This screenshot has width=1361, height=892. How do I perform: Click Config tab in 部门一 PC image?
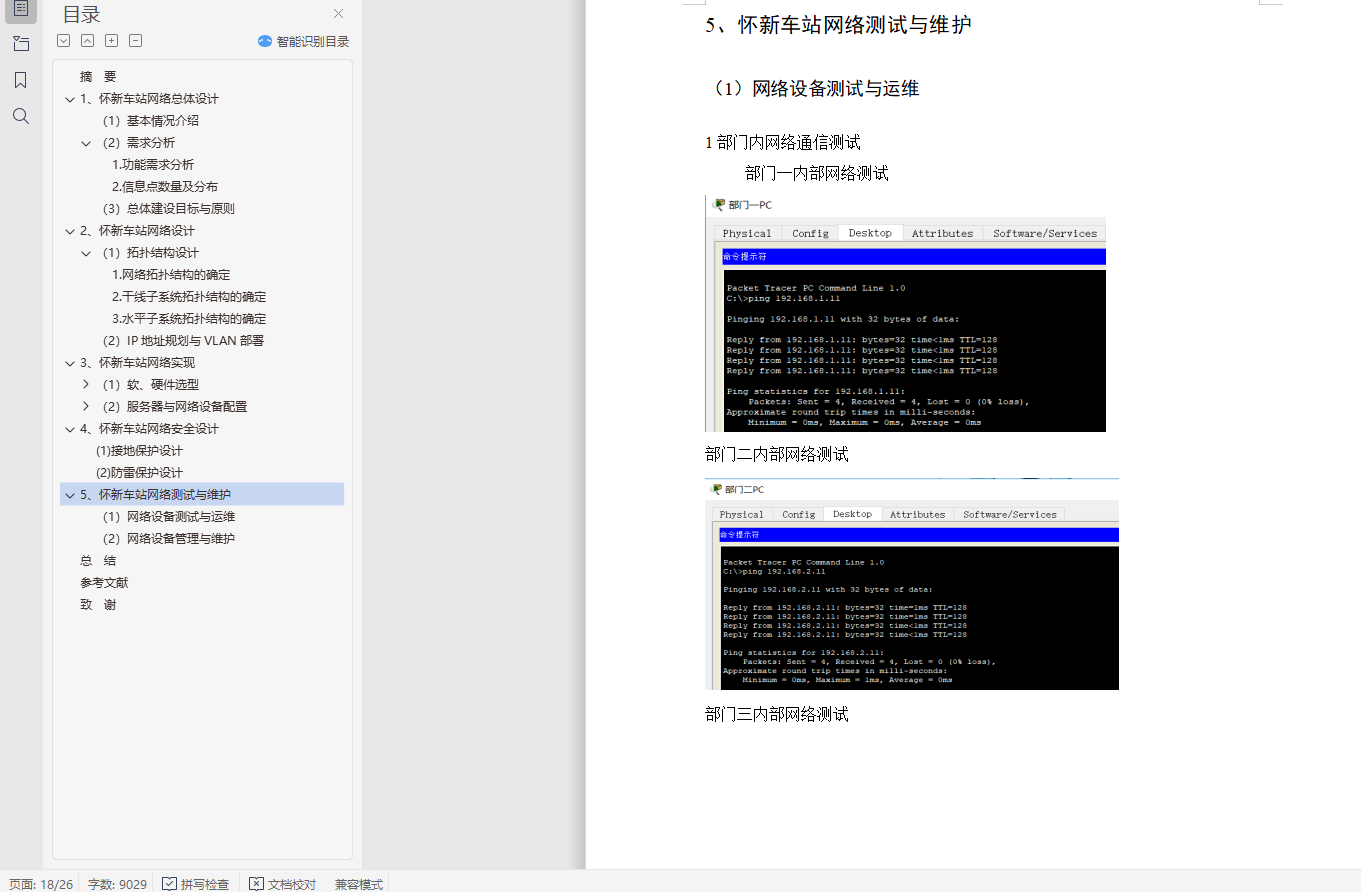pyautogui.click(x=810, y=233)
